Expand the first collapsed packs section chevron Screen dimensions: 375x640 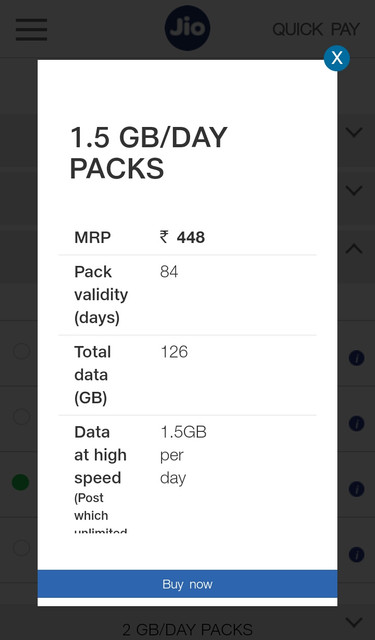pyautogui.click(x=354, y=132)
